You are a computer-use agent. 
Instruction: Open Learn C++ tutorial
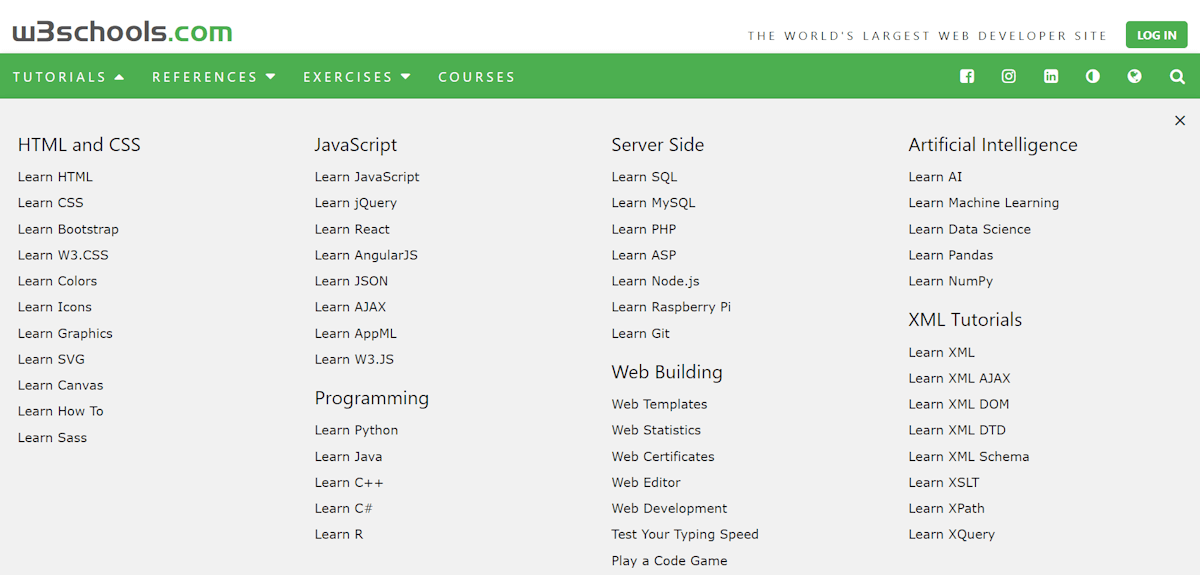[349, 482]
